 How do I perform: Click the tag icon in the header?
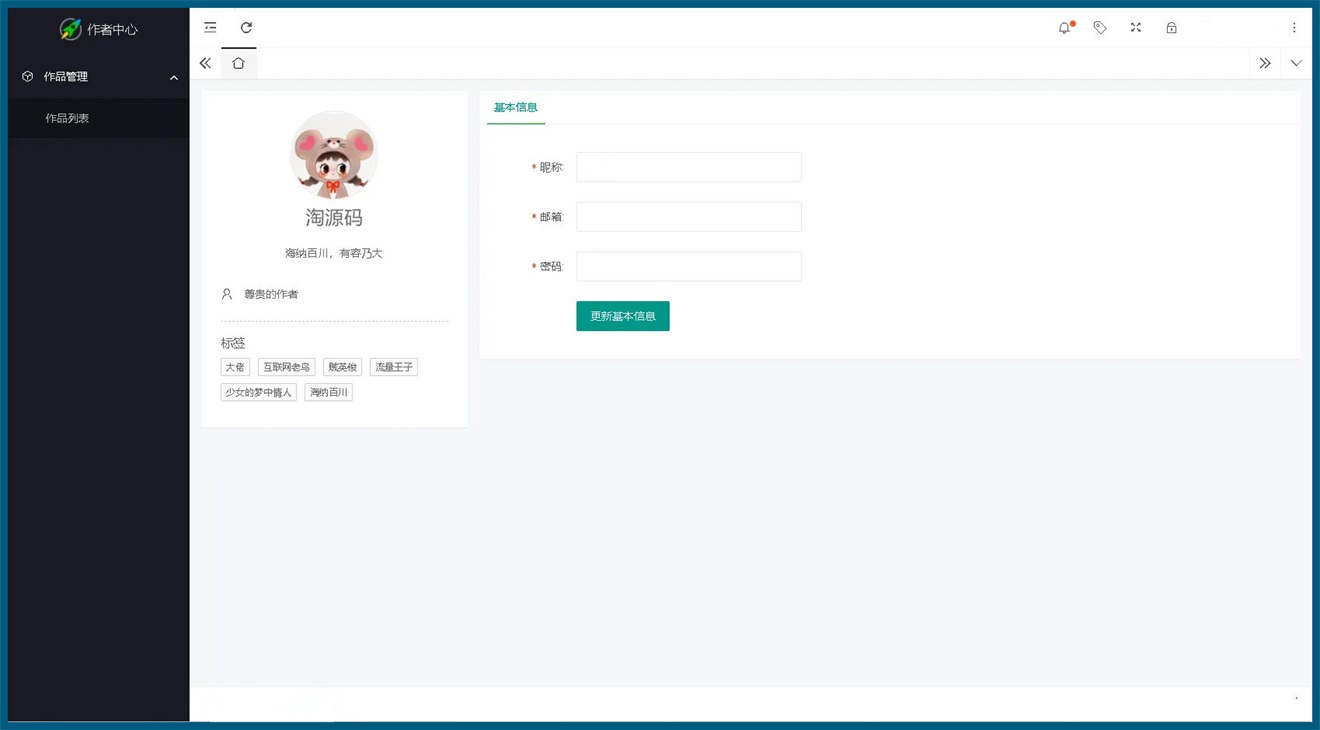click(x=1100, y=28)
